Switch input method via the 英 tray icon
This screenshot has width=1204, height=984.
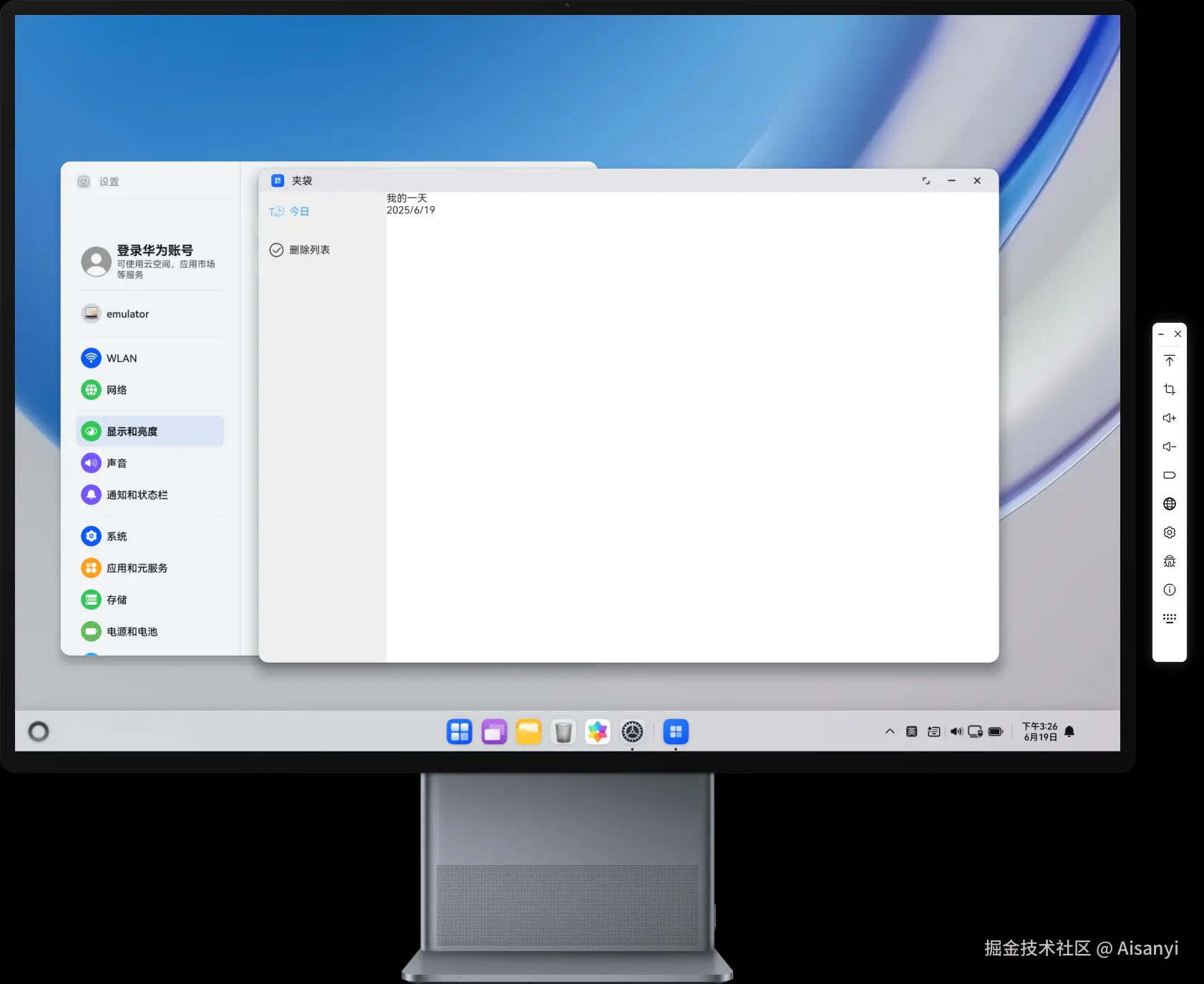click(911, 731)
